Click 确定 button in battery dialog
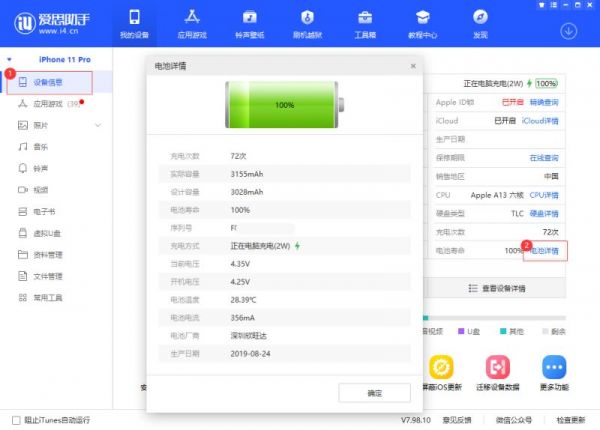600x430 pixels. [374, 392]
